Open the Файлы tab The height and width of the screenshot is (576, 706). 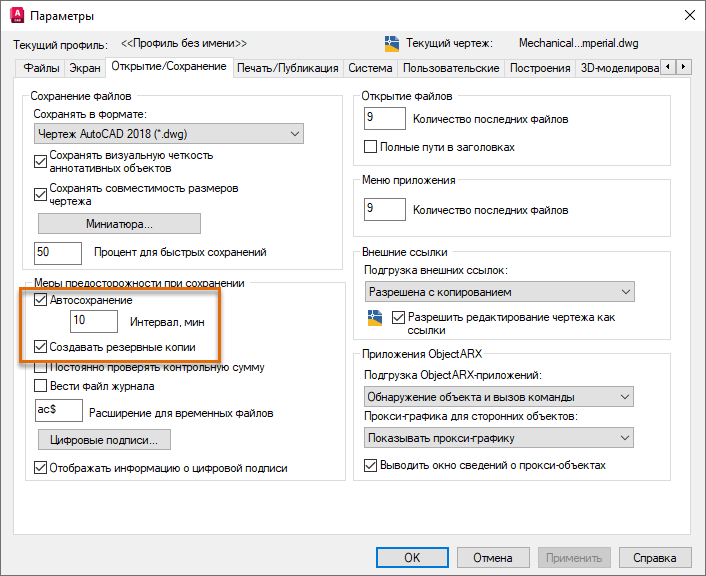(41, 68)
